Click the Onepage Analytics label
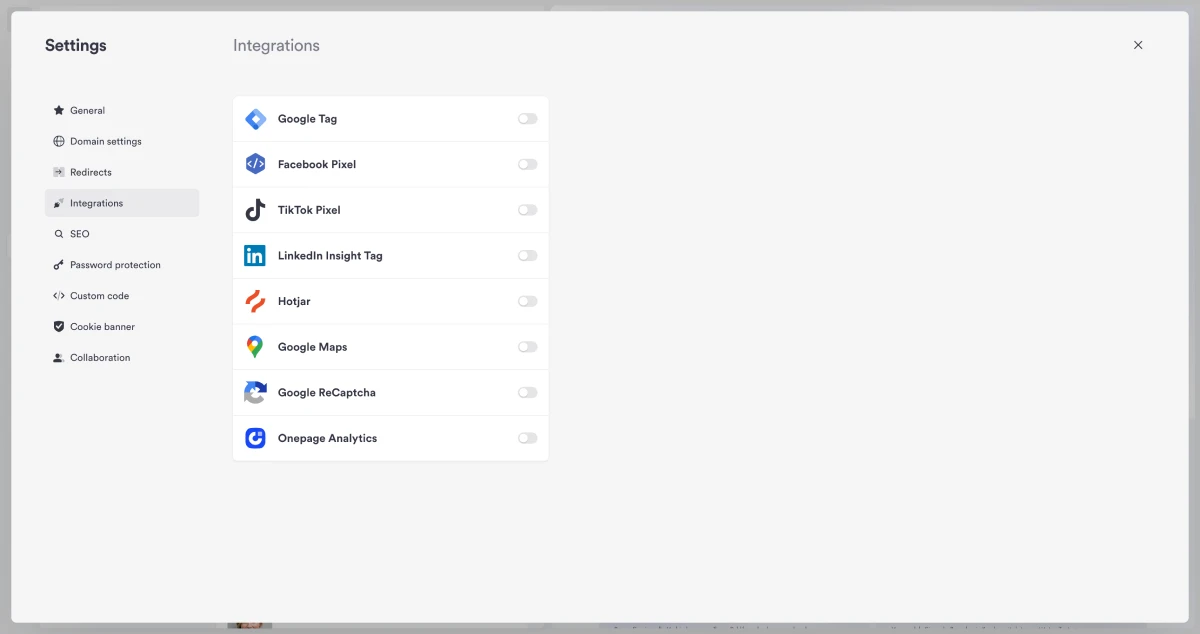Image resolution: width=1200 pixels, height=634 pixels. (x=327, y=438)
